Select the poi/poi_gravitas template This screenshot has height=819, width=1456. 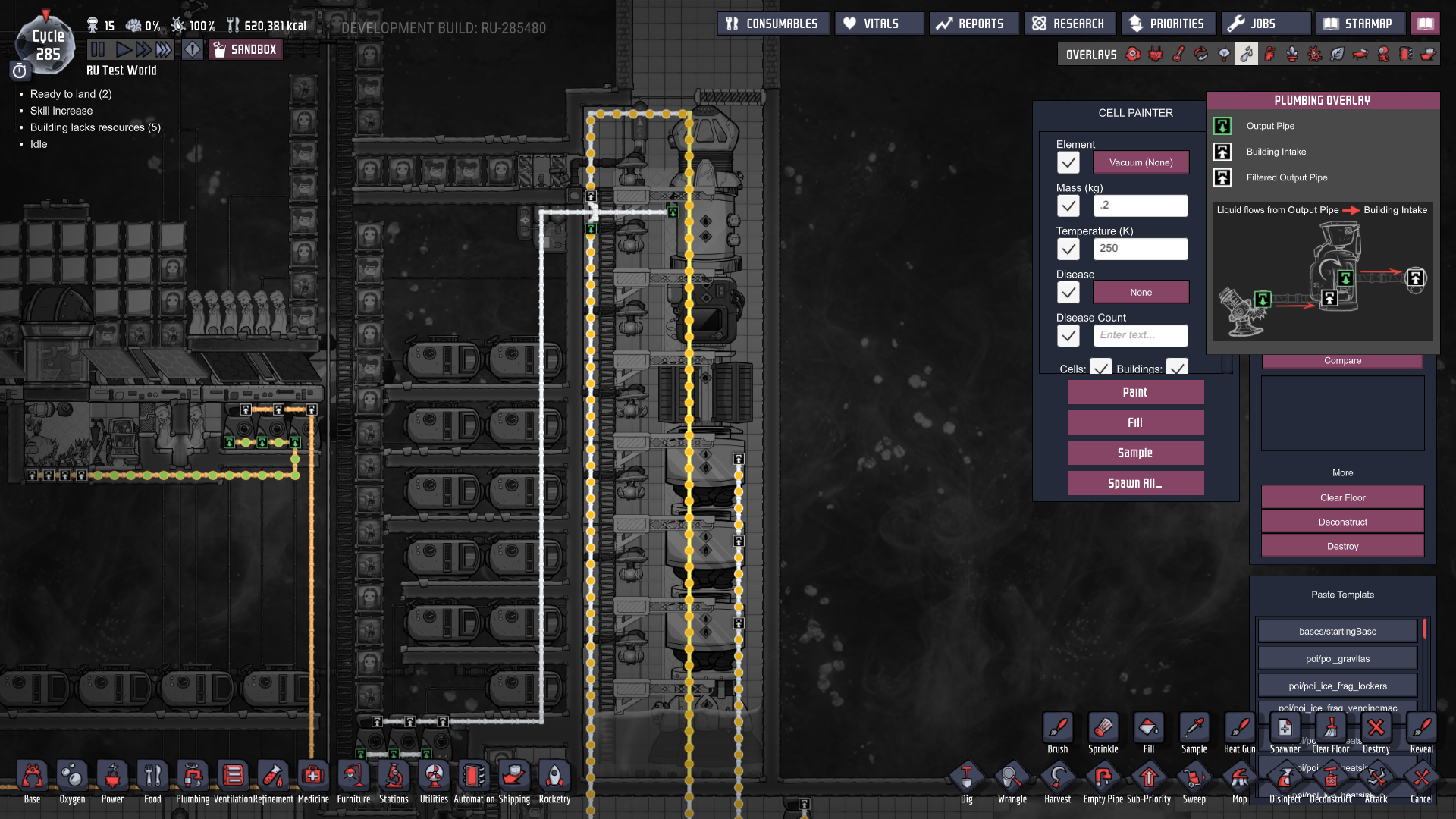pos(1337,658)
